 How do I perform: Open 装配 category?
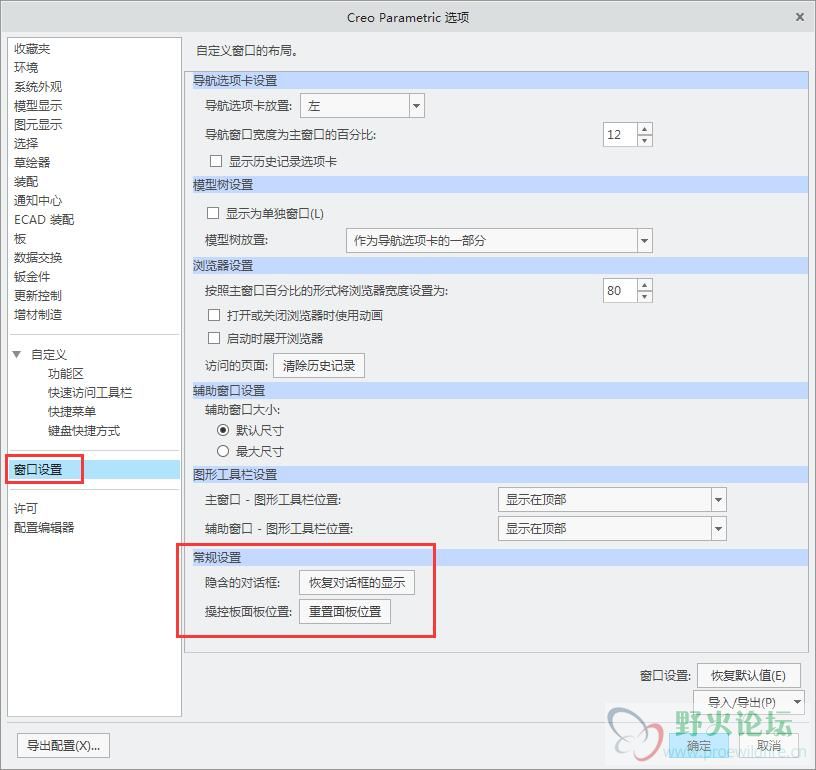[x=26, y=182]
